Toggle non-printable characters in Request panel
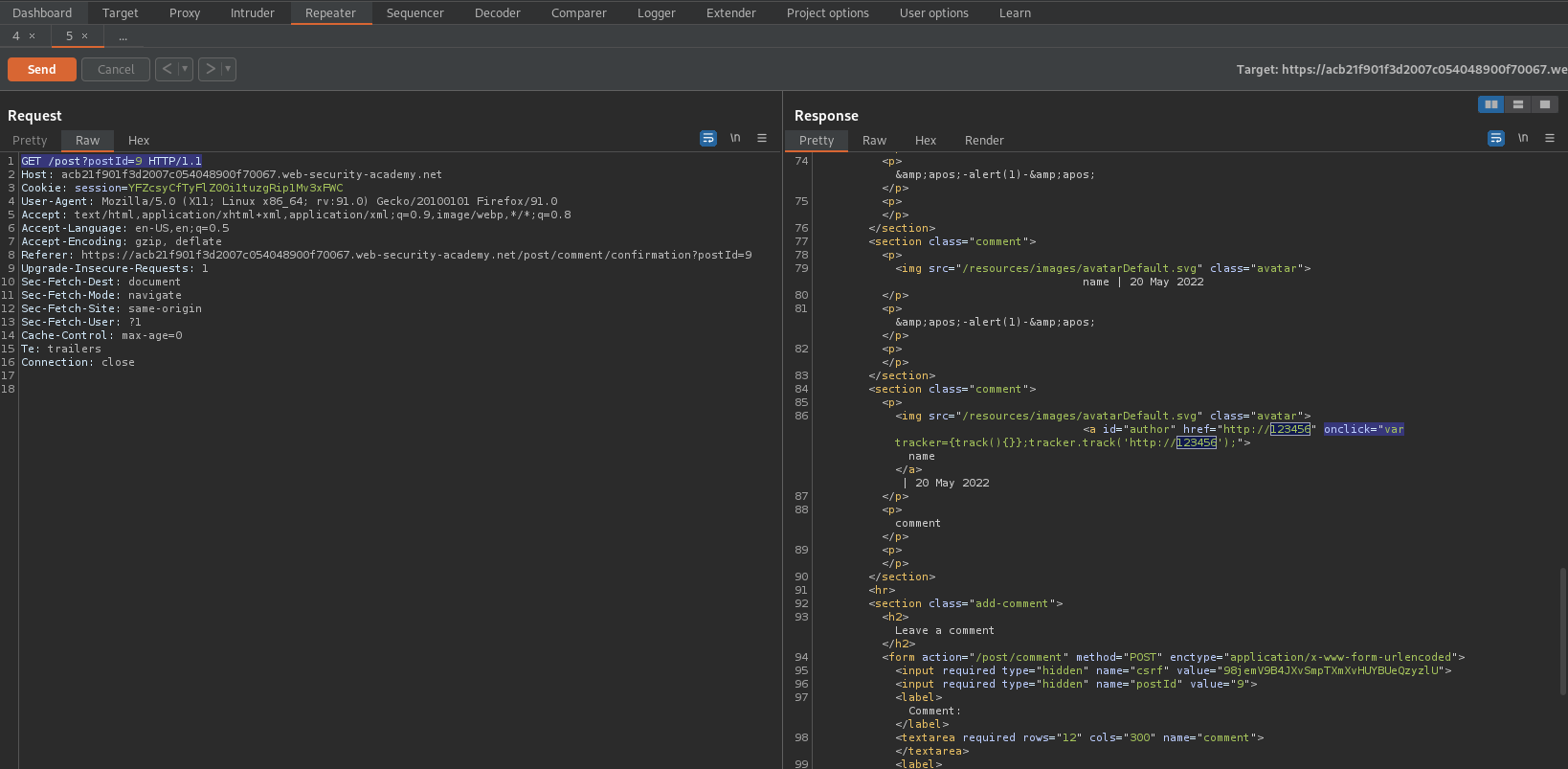This screenshot has width=1568, height=769. click(735, 138)
